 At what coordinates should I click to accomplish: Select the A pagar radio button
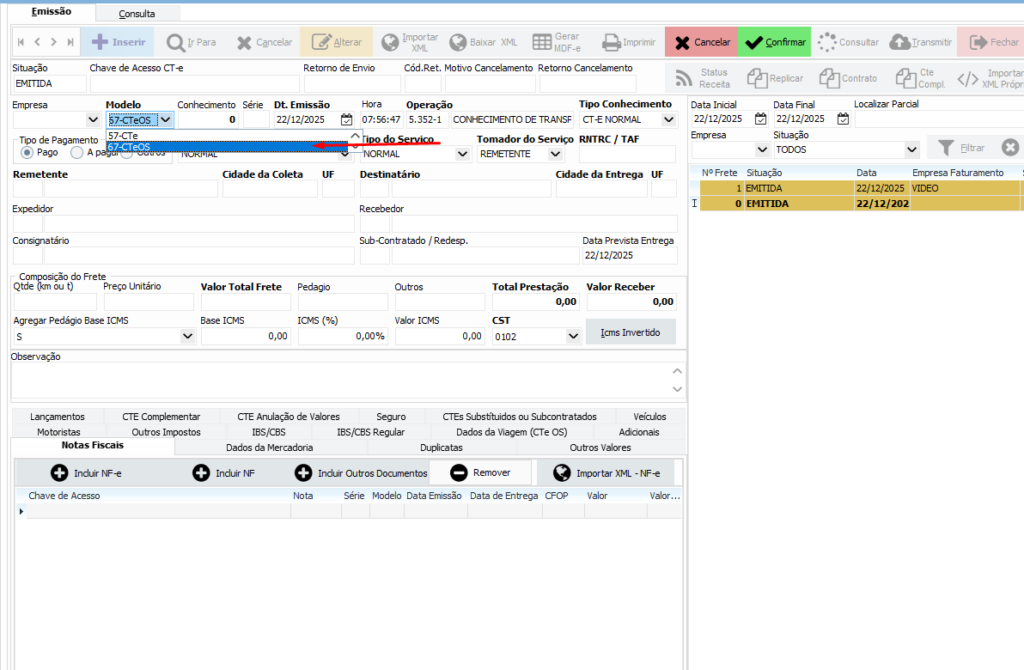[76, 153]
